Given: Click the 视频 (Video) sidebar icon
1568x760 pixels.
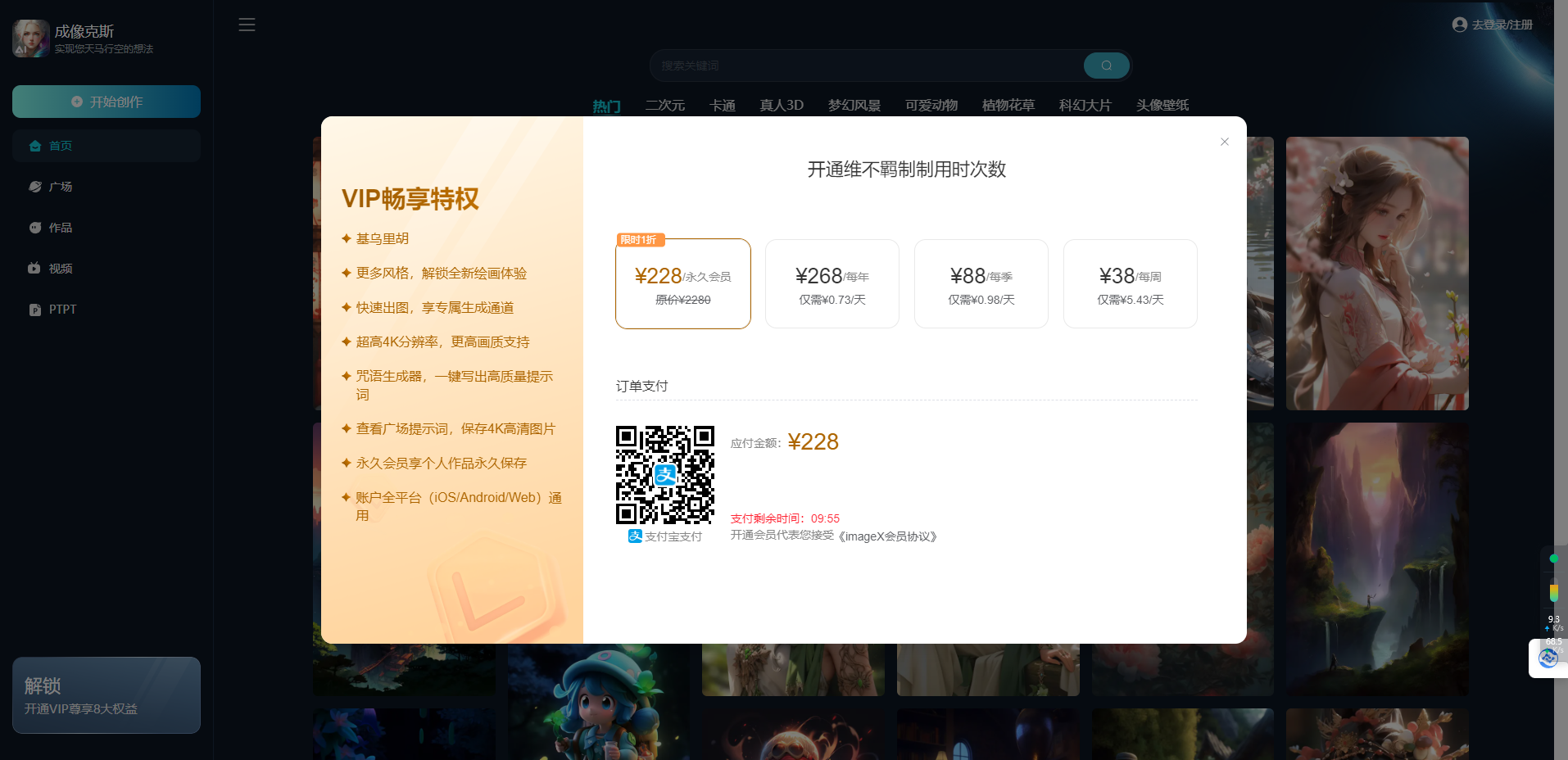Looking at the screenshot, I should click(x=34, y=268).
